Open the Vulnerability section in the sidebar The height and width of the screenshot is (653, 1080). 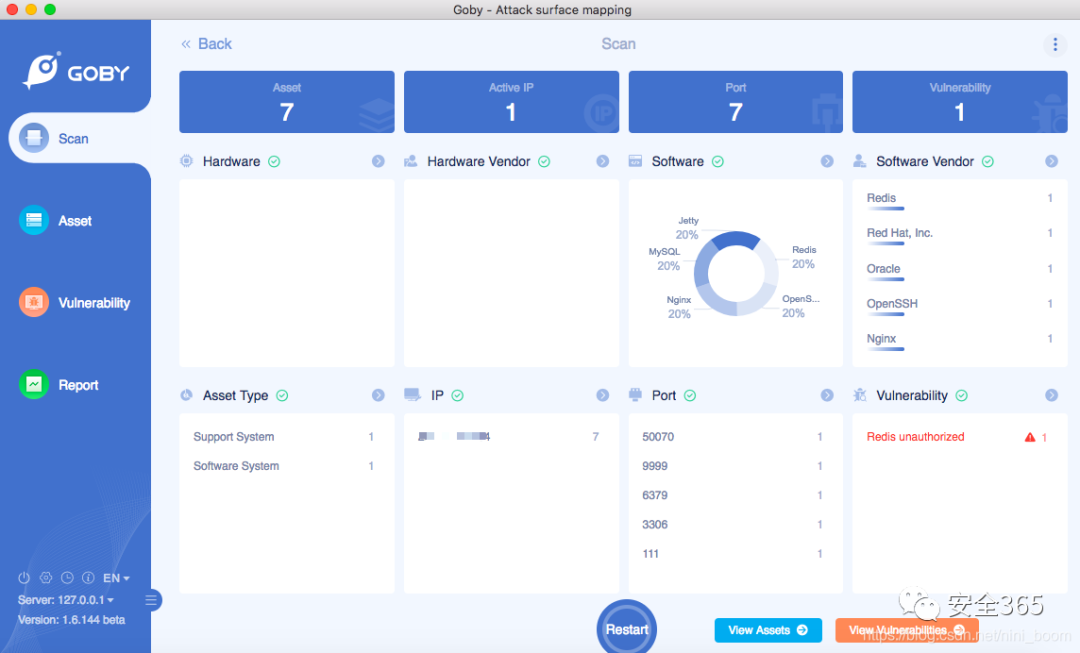pyautogui.click(x=74, y=302)
